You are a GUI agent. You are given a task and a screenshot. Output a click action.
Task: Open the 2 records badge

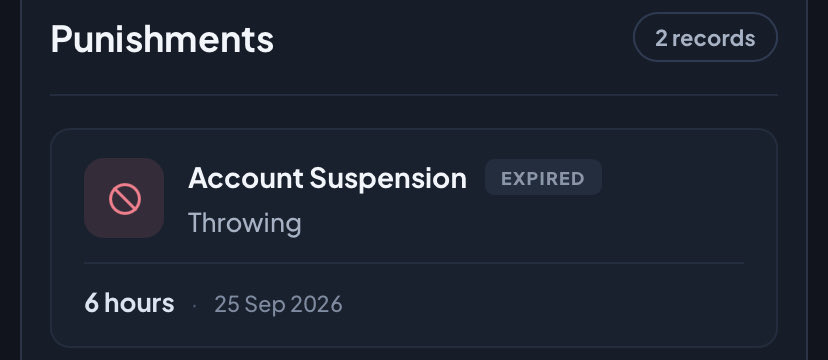[705, 37]
